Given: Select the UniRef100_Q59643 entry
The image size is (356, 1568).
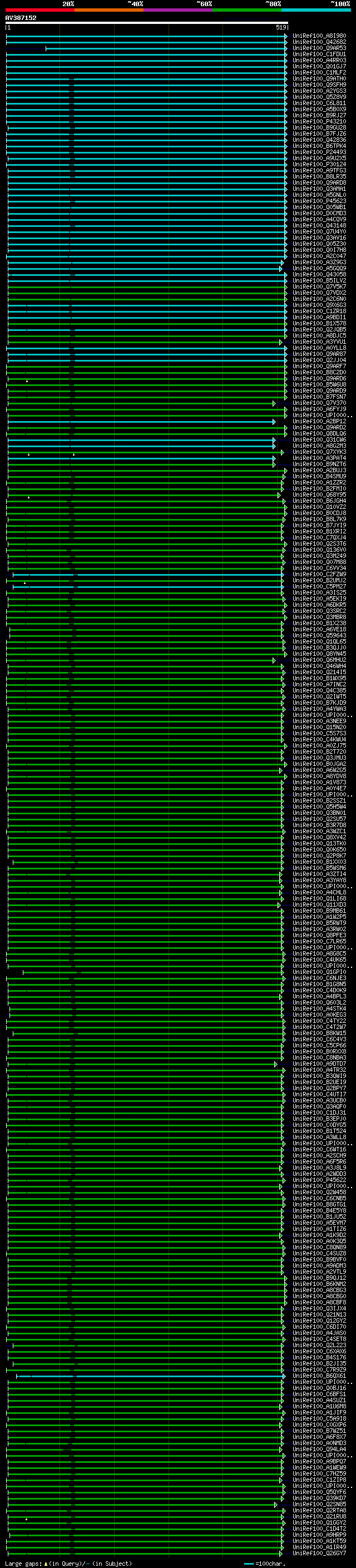Looking at the screenshot, I should [319, 635].
